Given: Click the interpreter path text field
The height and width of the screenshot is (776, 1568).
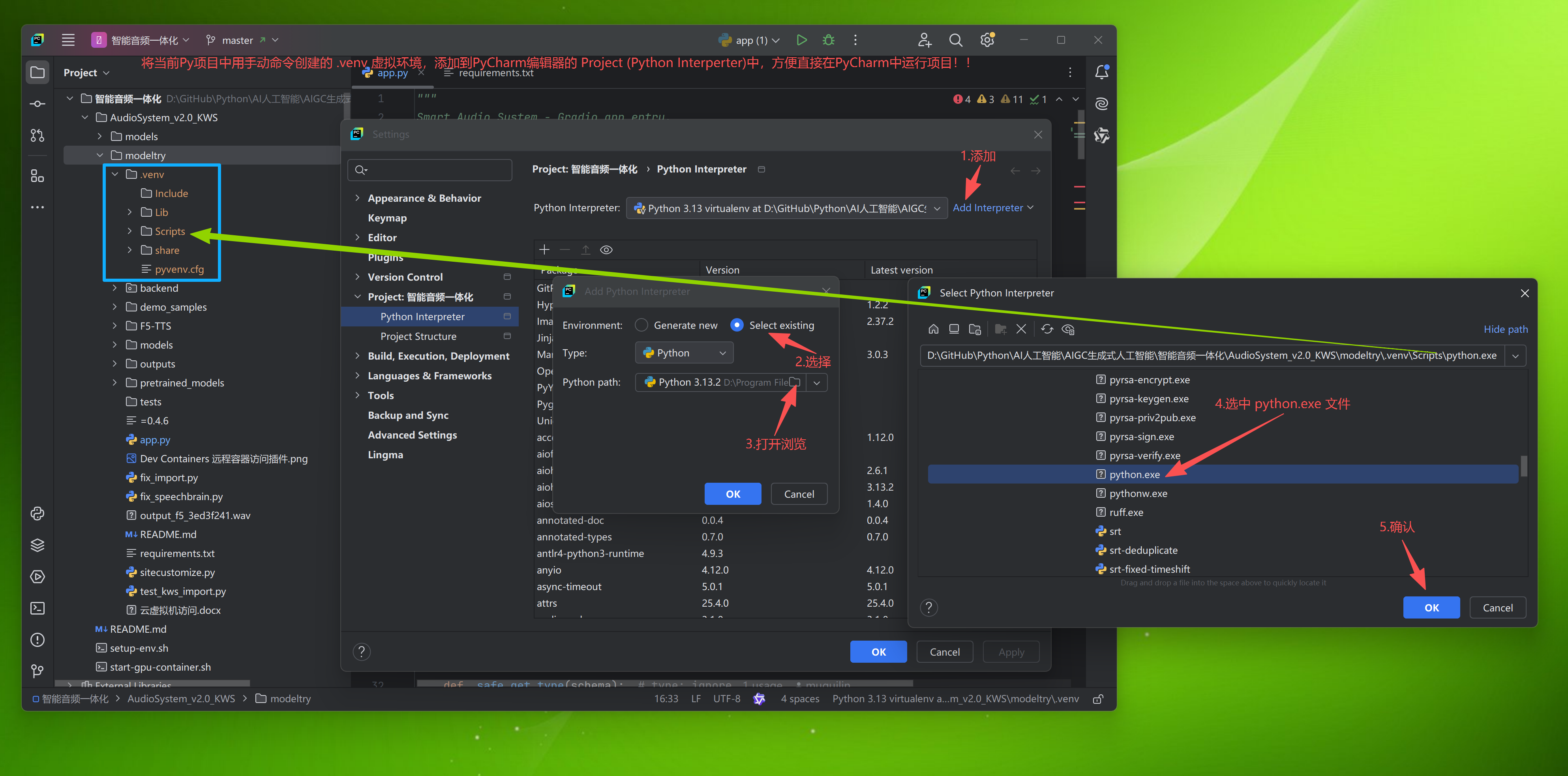Looking at the screenshot, I should (1211, 356).
